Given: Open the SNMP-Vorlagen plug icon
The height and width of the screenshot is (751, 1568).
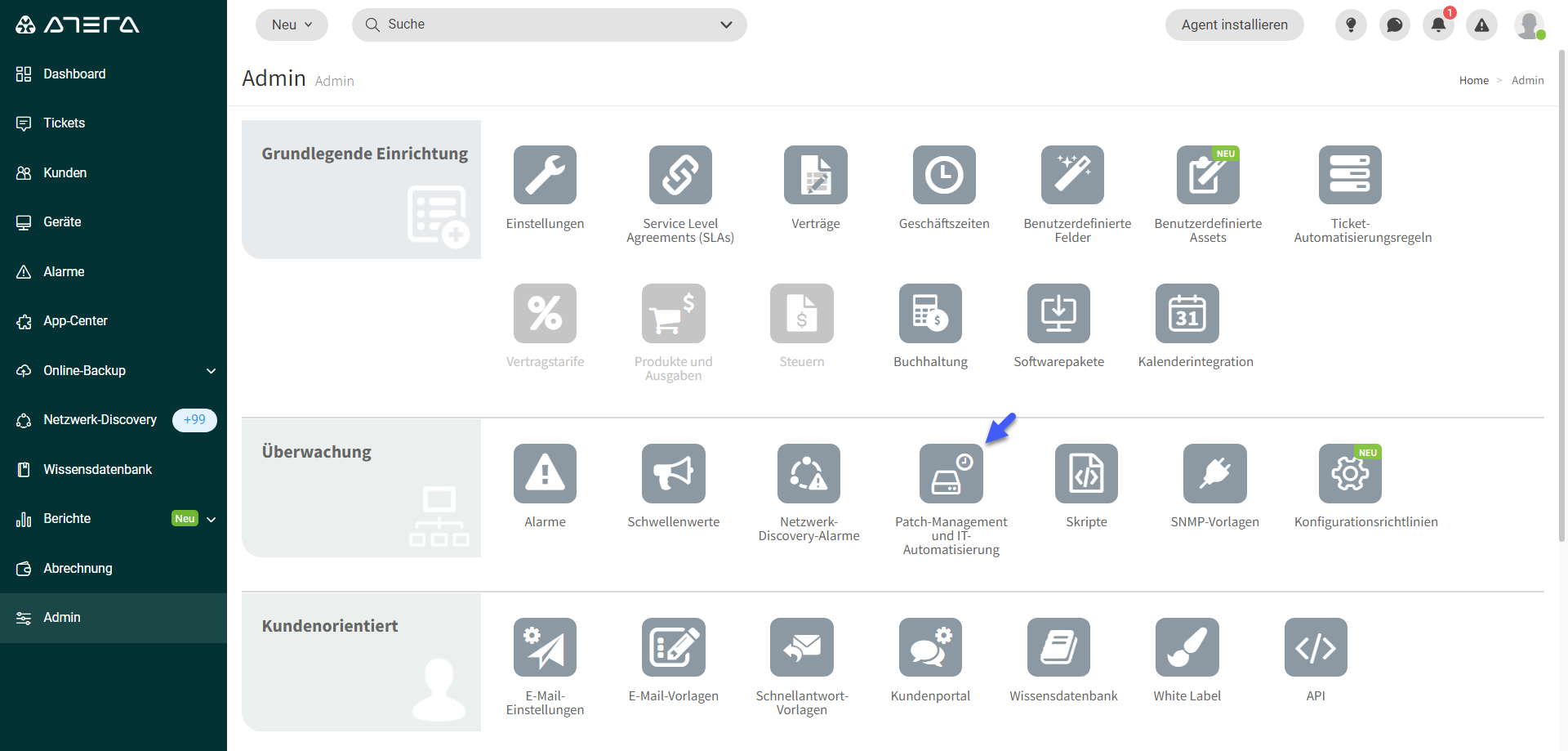Looking at the screenshot, I should 1215,473.
